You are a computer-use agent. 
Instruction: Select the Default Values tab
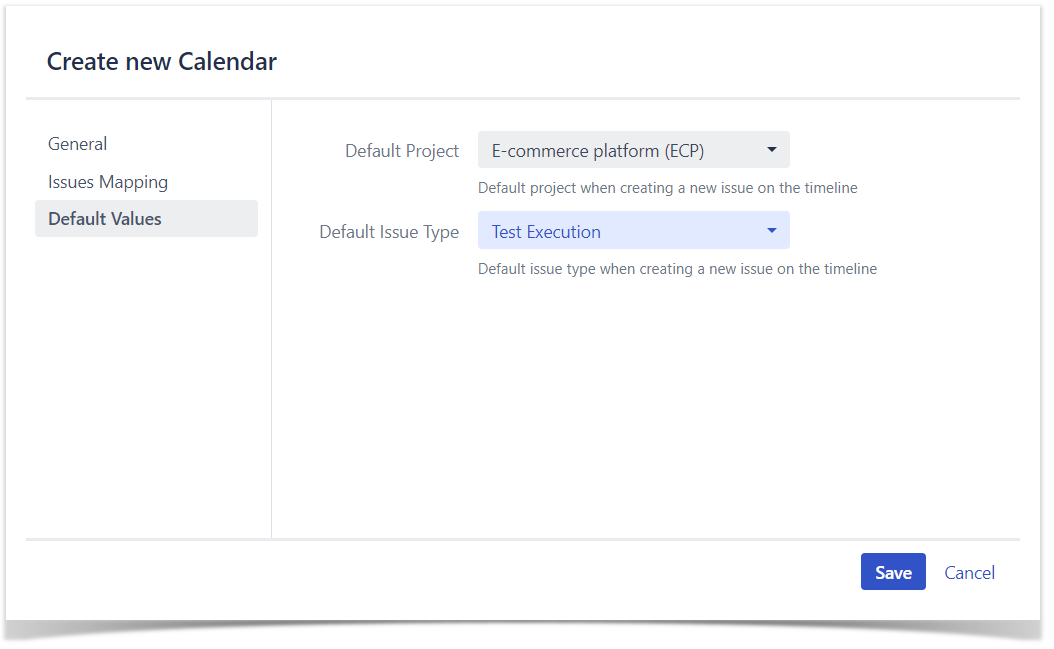tap(146, 219)
